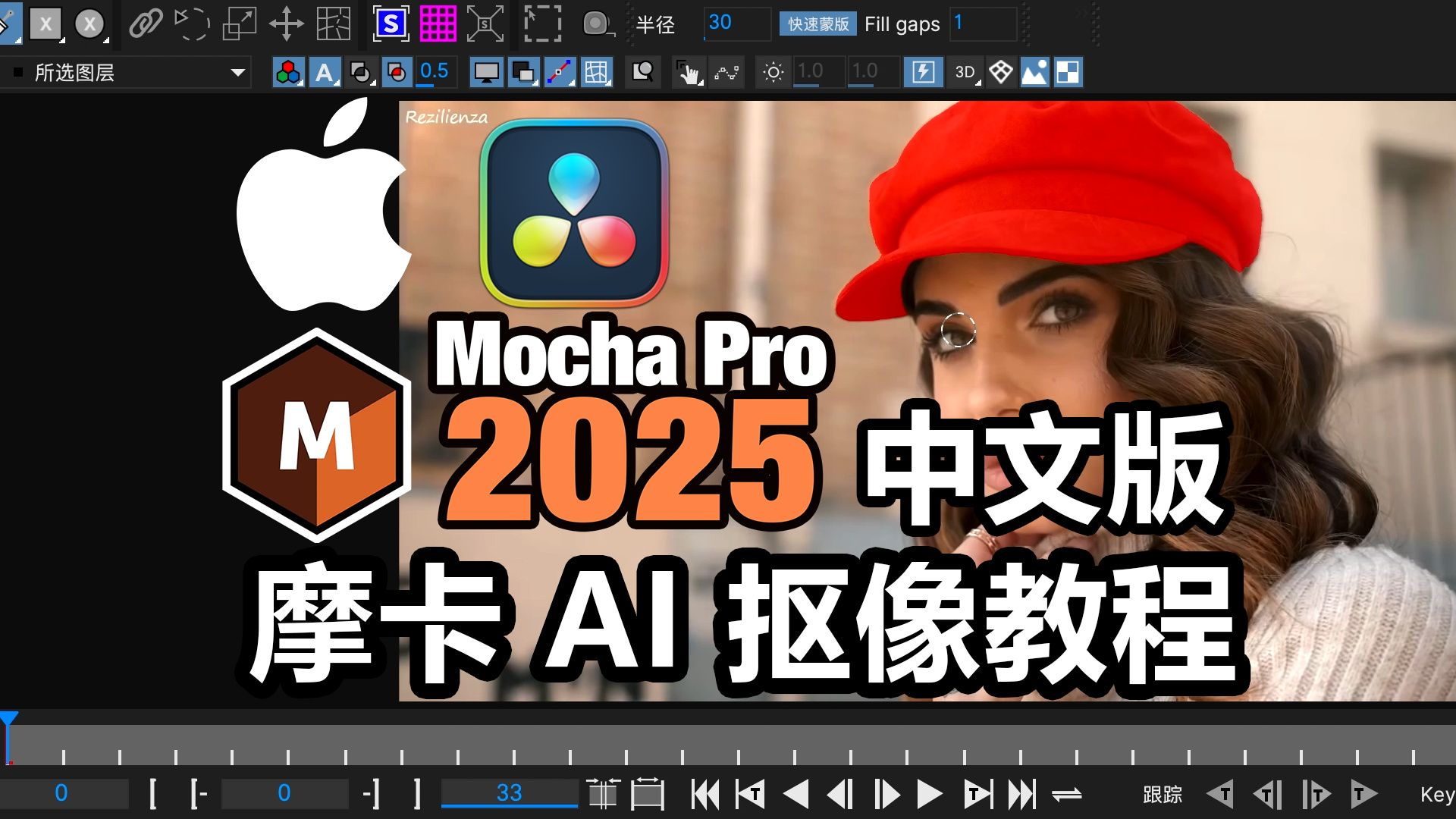Click the zoom timeline to in-out range icon
This screenshot has height=819, width=1456.
coord(604,794)
